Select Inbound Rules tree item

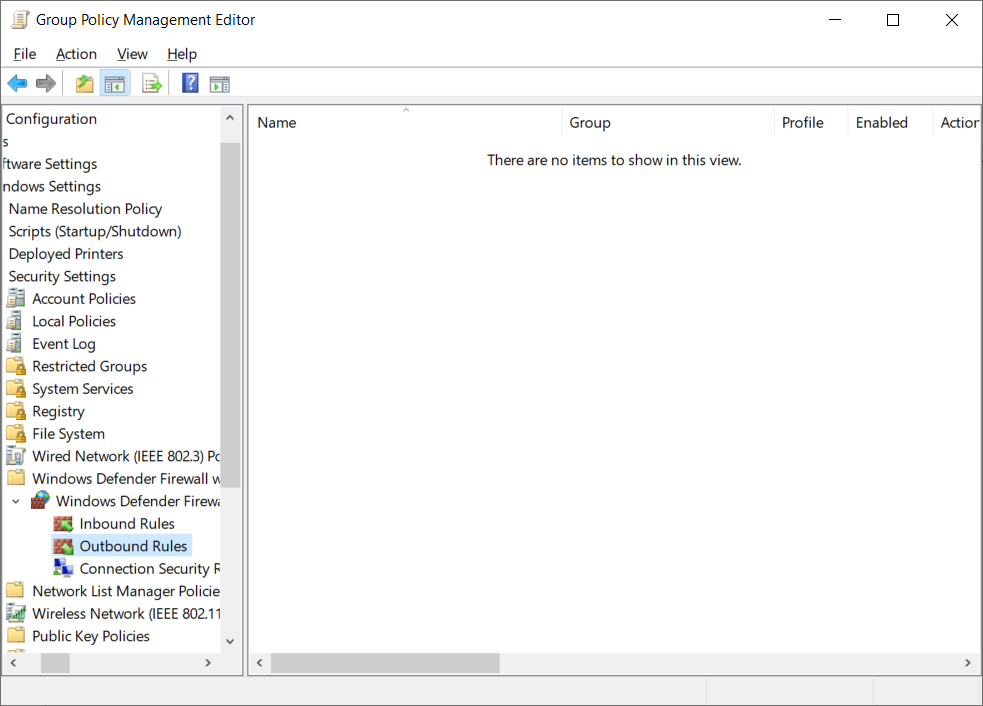(x=127, y=524)
